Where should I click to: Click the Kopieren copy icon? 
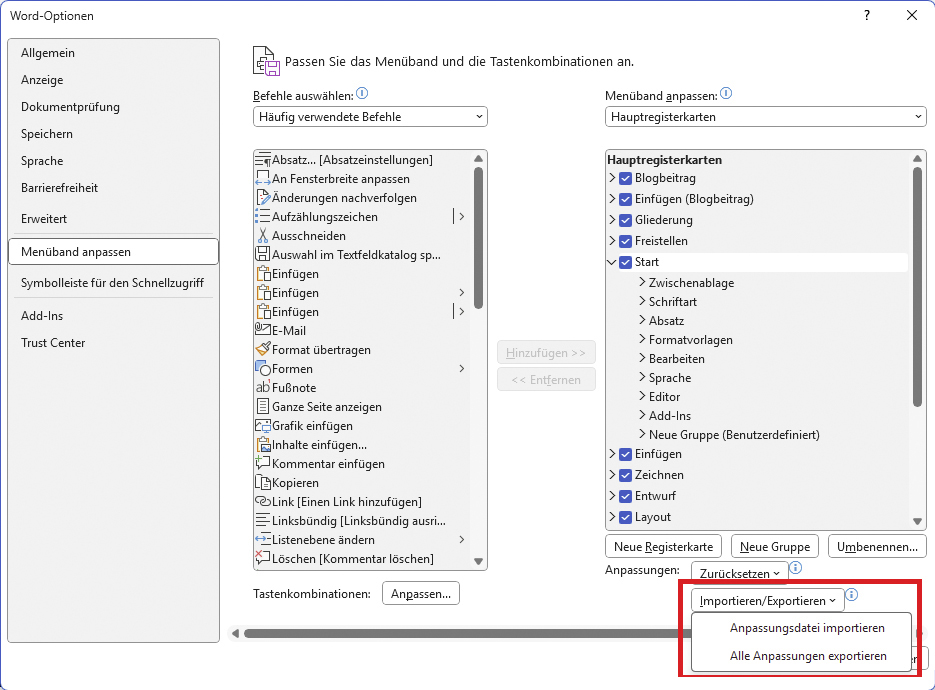[x=262, y=482]
